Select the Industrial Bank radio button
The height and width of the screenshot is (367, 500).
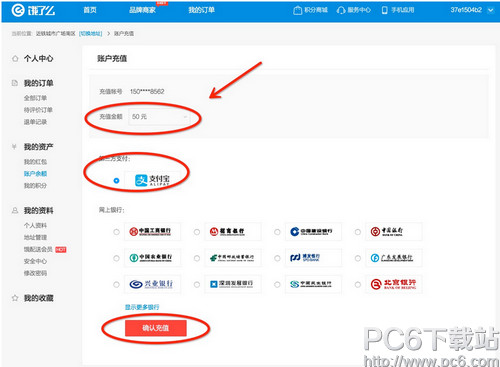116,284
